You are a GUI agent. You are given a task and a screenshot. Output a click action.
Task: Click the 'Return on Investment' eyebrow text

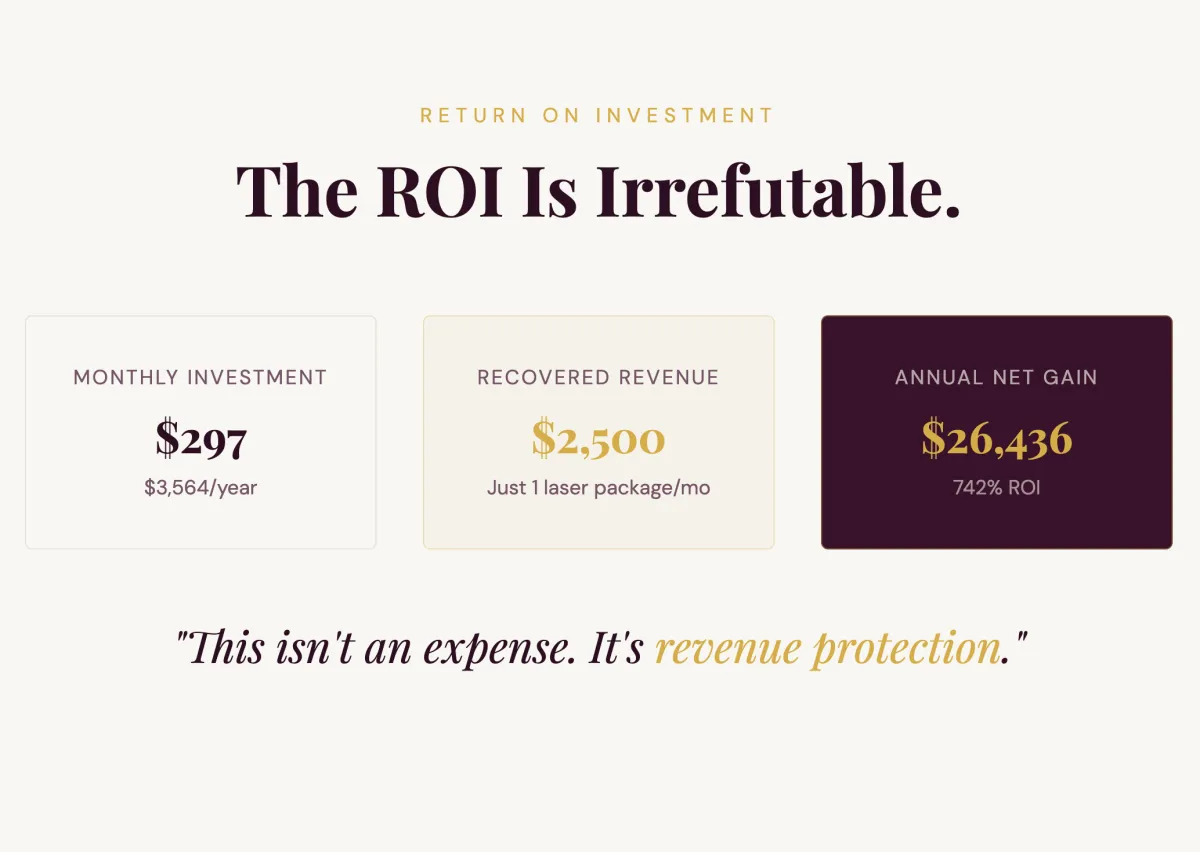(x=597, y=116)
